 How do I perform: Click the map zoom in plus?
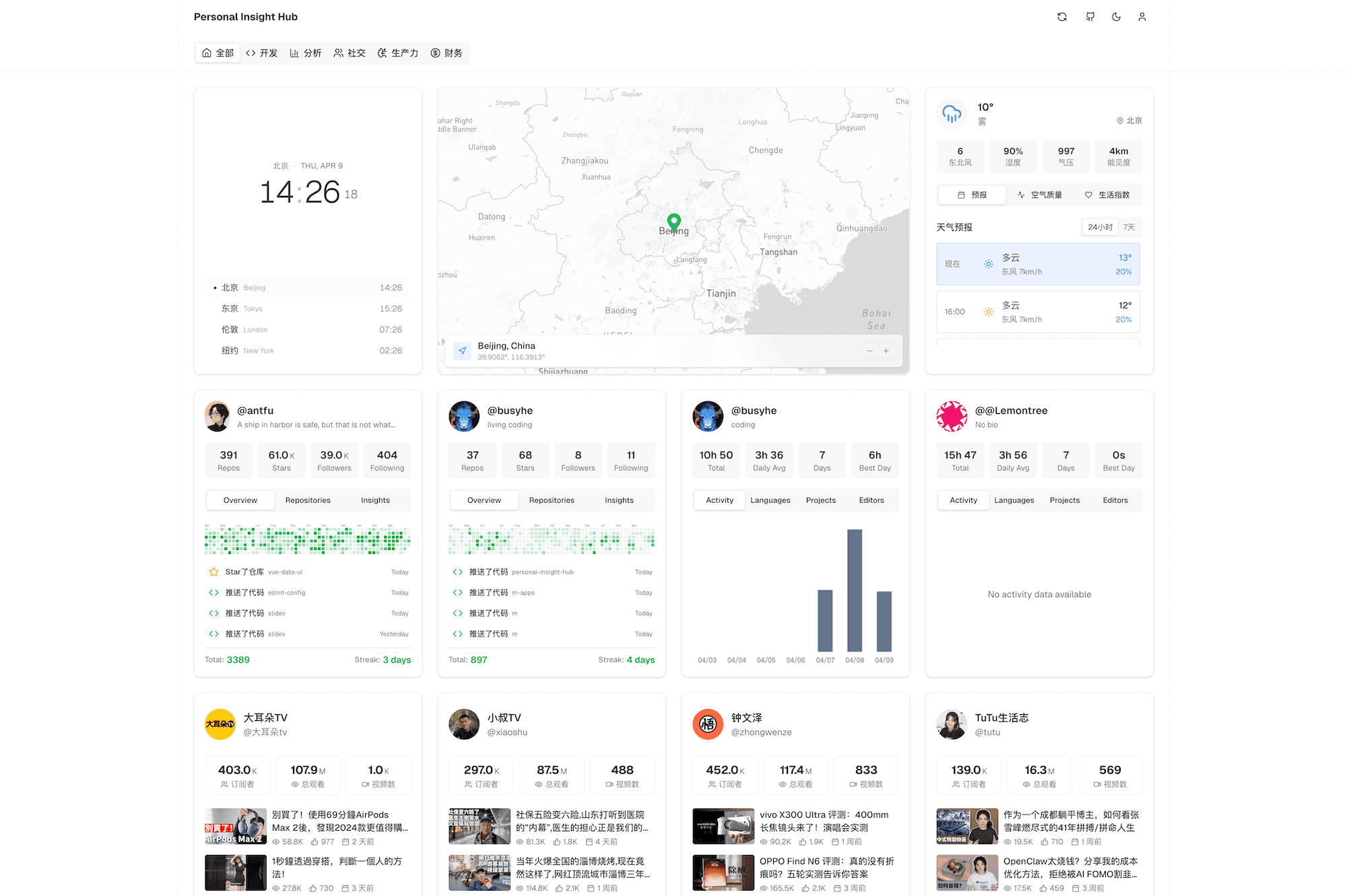click(x=886, y=351)
